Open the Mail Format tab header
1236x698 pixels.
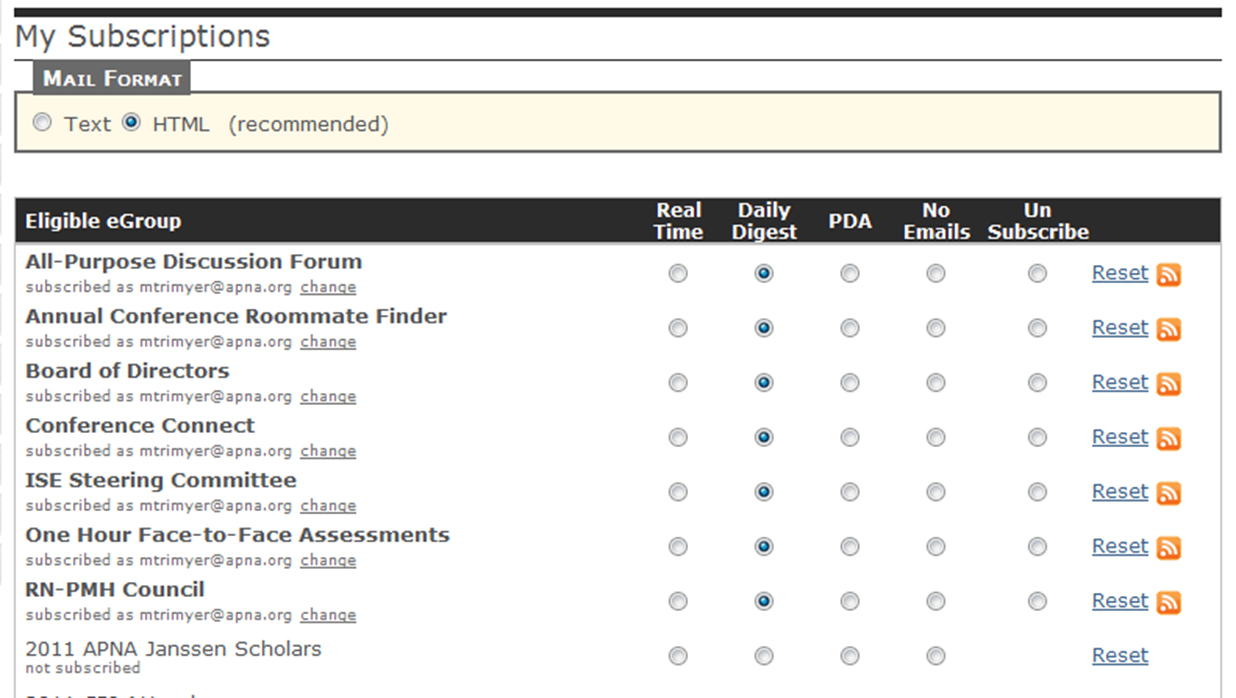pyautogui.click(x=112, y=79)
